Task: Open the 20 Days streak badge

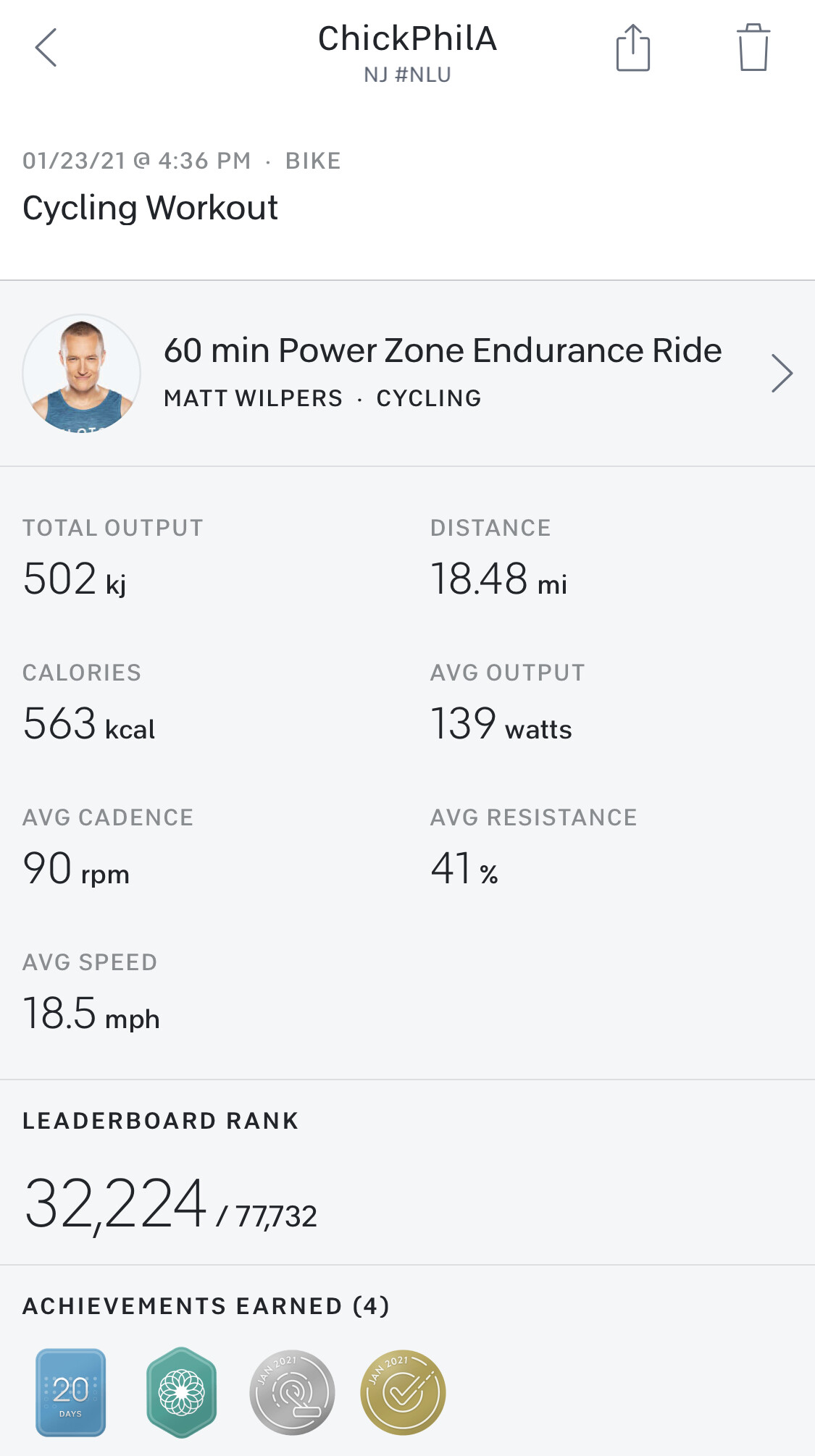Action: pos(71,1392)
